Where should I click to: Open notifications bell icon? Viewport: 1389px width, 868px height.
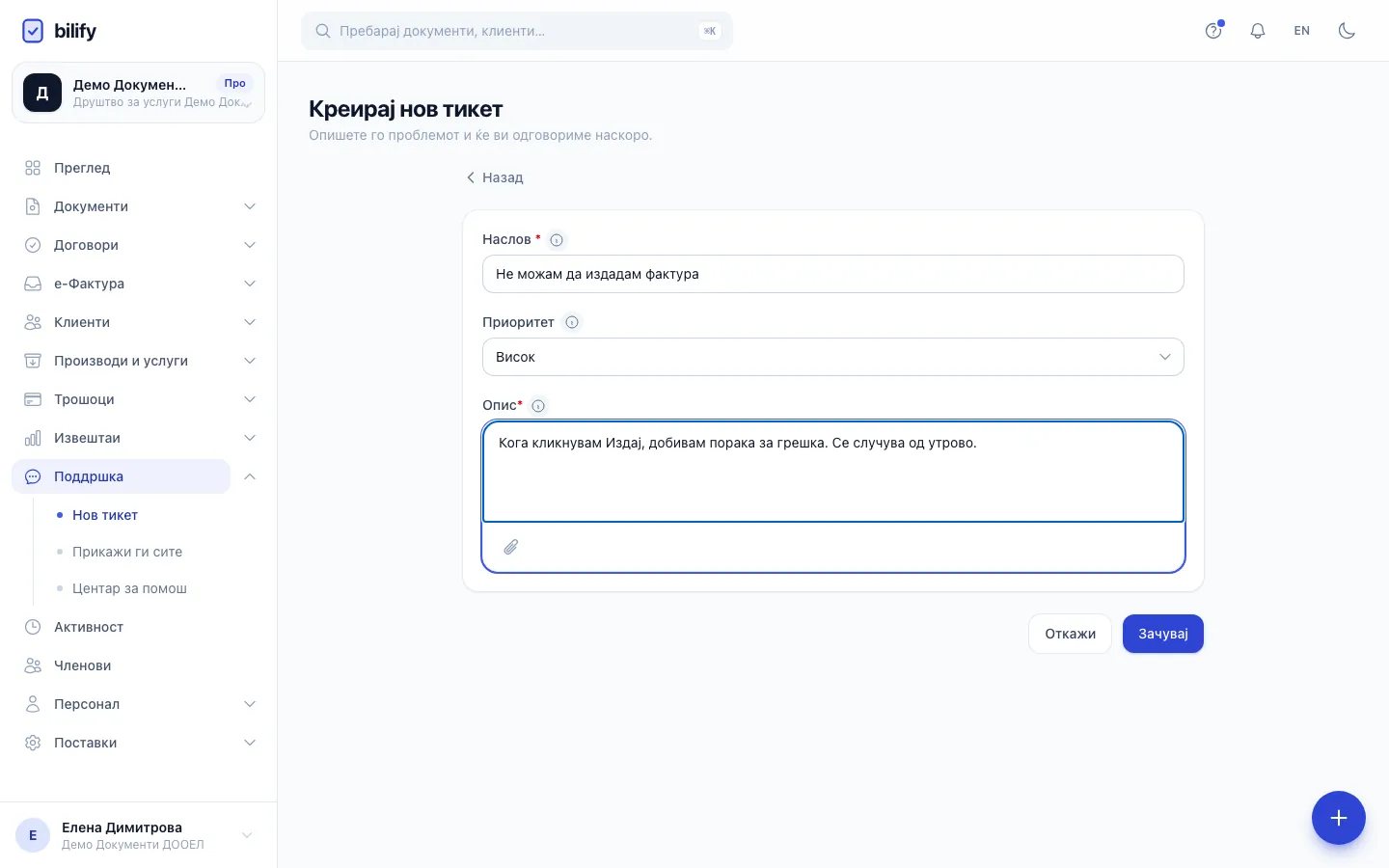click(x=1258, y=31)
